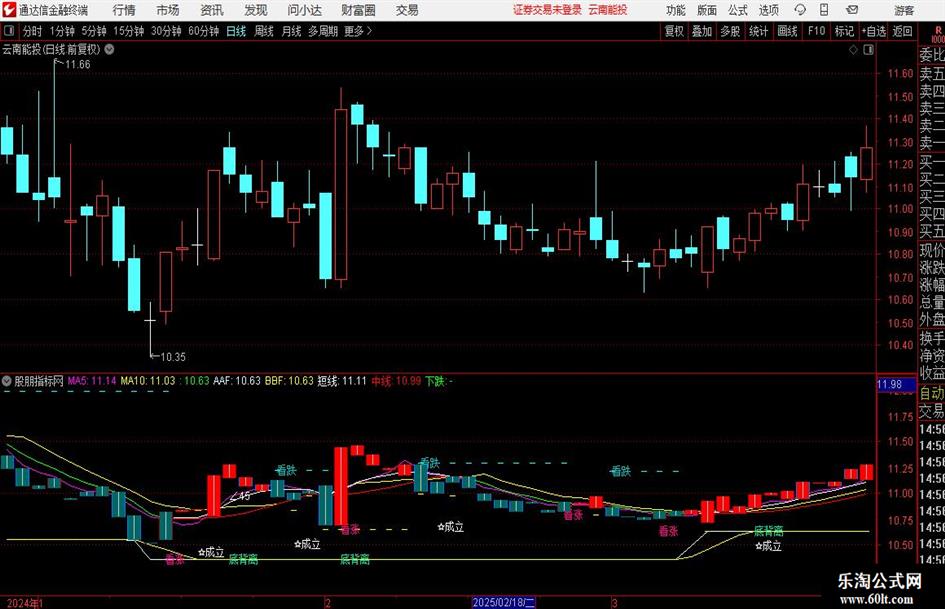Click the 2025/02/18/二 date marker on time axis
Viewport: 945px width, 609px height.
tap(503, 602)
